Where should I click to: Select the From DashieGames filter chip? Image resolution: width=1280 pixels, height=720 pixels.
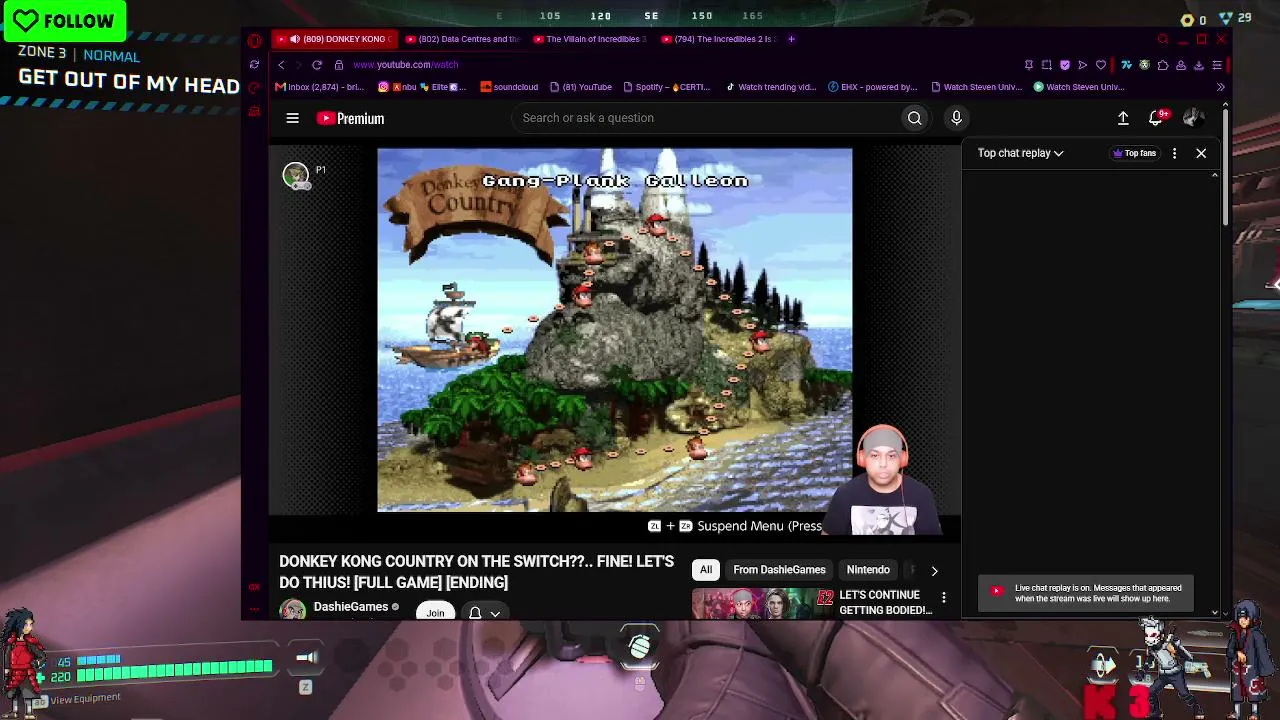779,570
